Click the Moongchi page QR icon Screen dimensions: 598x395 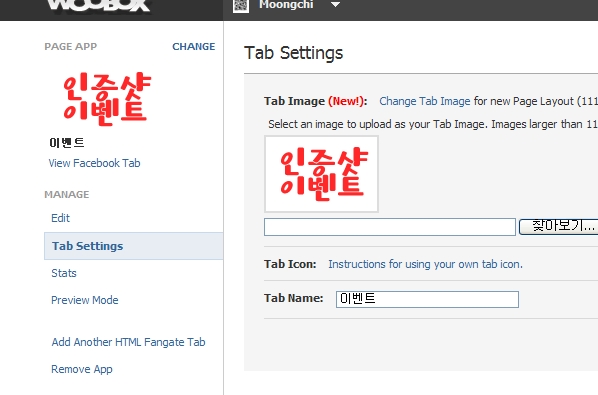pyautogui.click(x=241, y=6)
